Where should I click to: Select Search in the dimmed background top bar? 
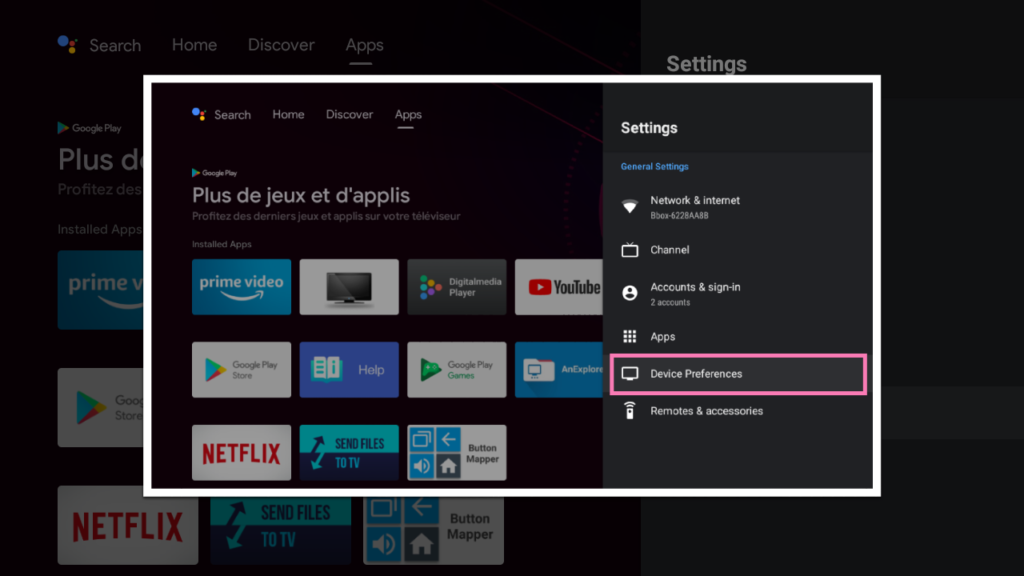[115, 46]
